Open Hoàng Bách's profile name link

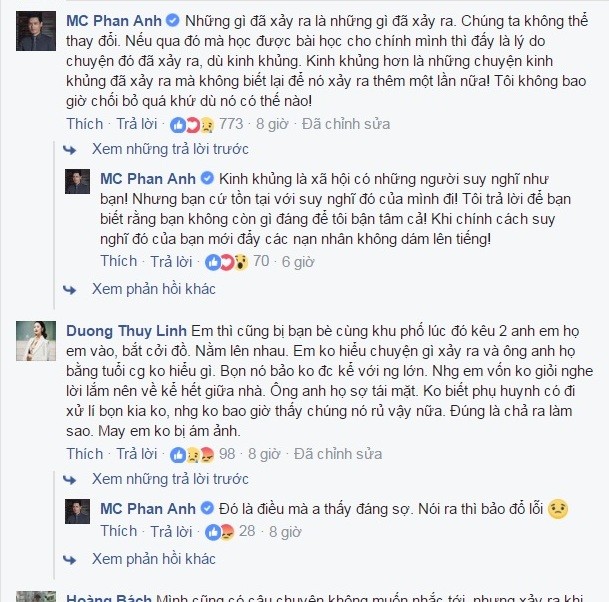point(109,597)
